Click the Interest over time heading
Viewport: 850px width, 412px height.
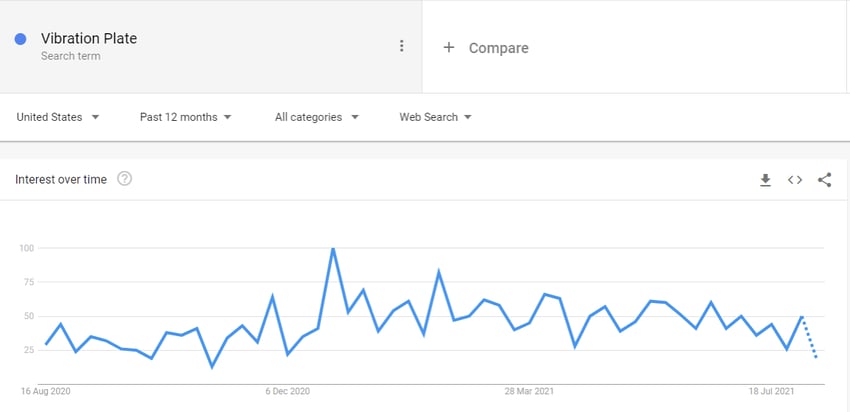[x=61, y=179]
